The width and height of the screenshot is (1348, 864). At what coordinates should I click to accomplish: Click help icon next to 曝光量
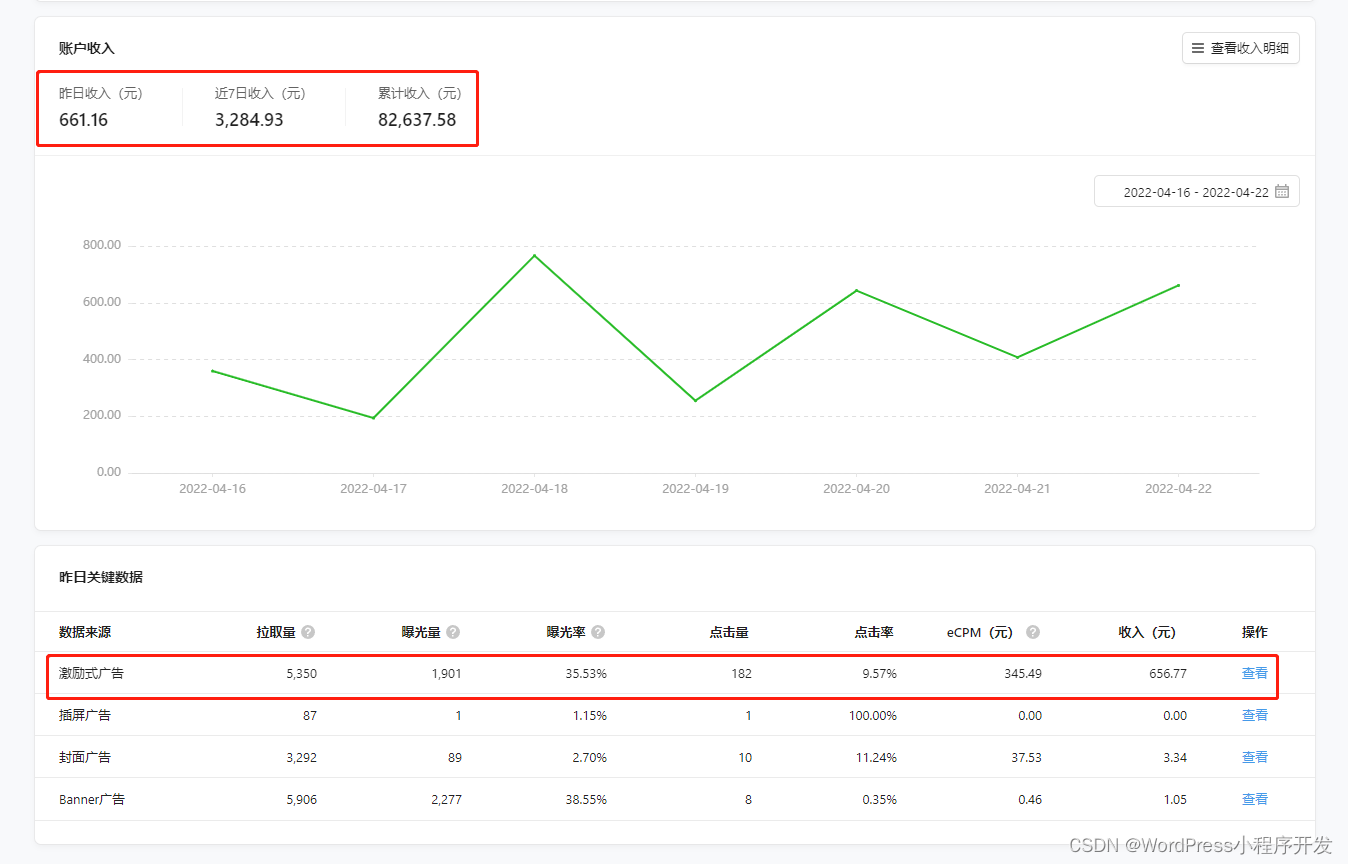(453, 632)
